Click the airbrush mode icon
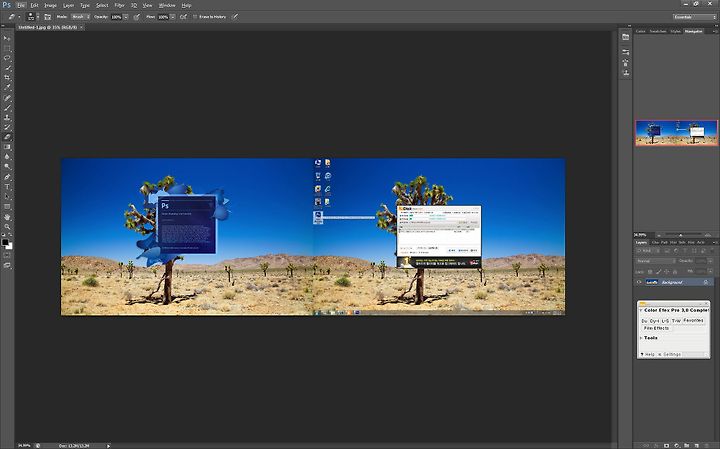The width and height of the screenshot is (720, 449). (183, 17)
